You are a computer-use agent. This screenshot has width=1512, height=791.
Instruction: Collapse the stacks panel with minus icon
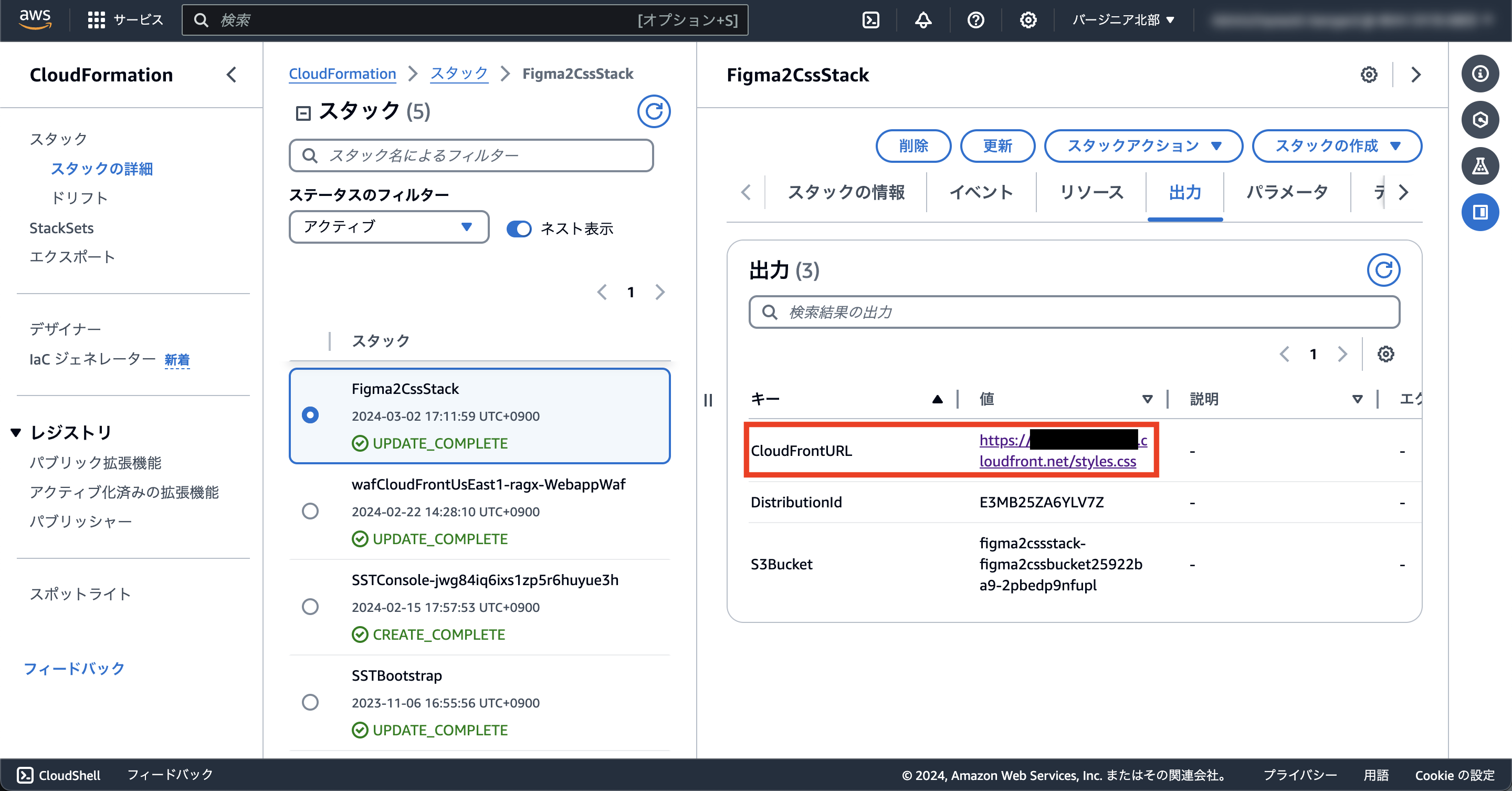pos(303,113)
